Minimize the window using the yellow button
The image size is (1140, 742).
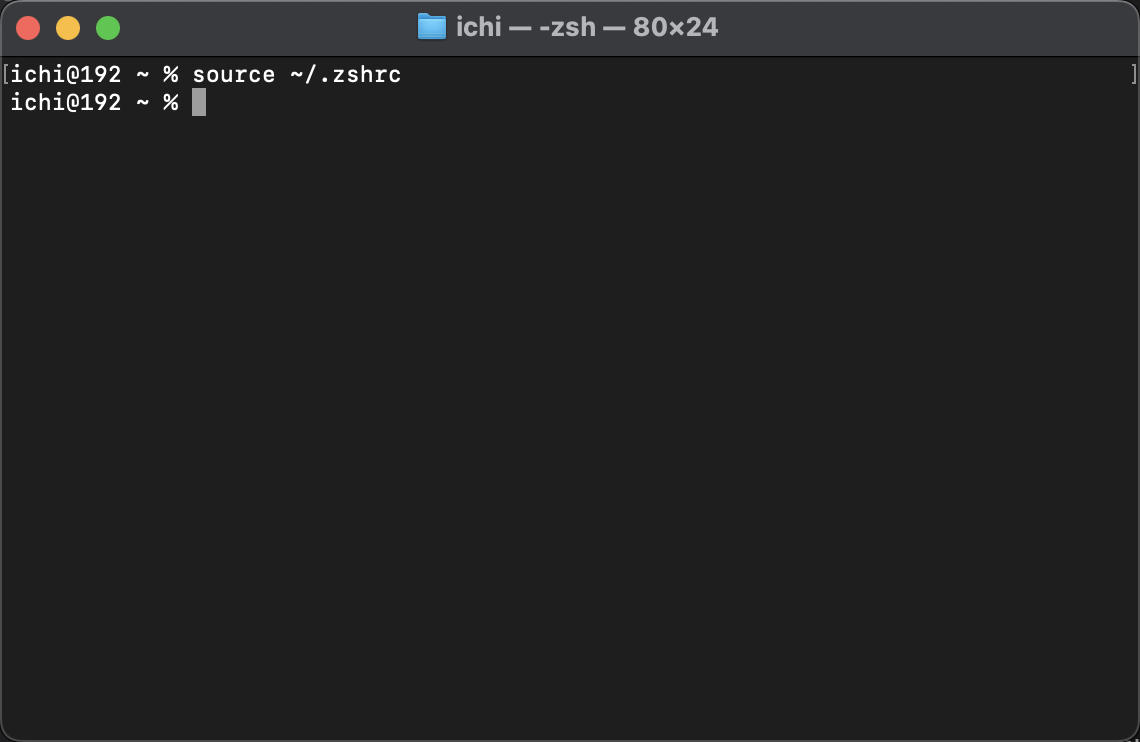[x=68, y=28]
